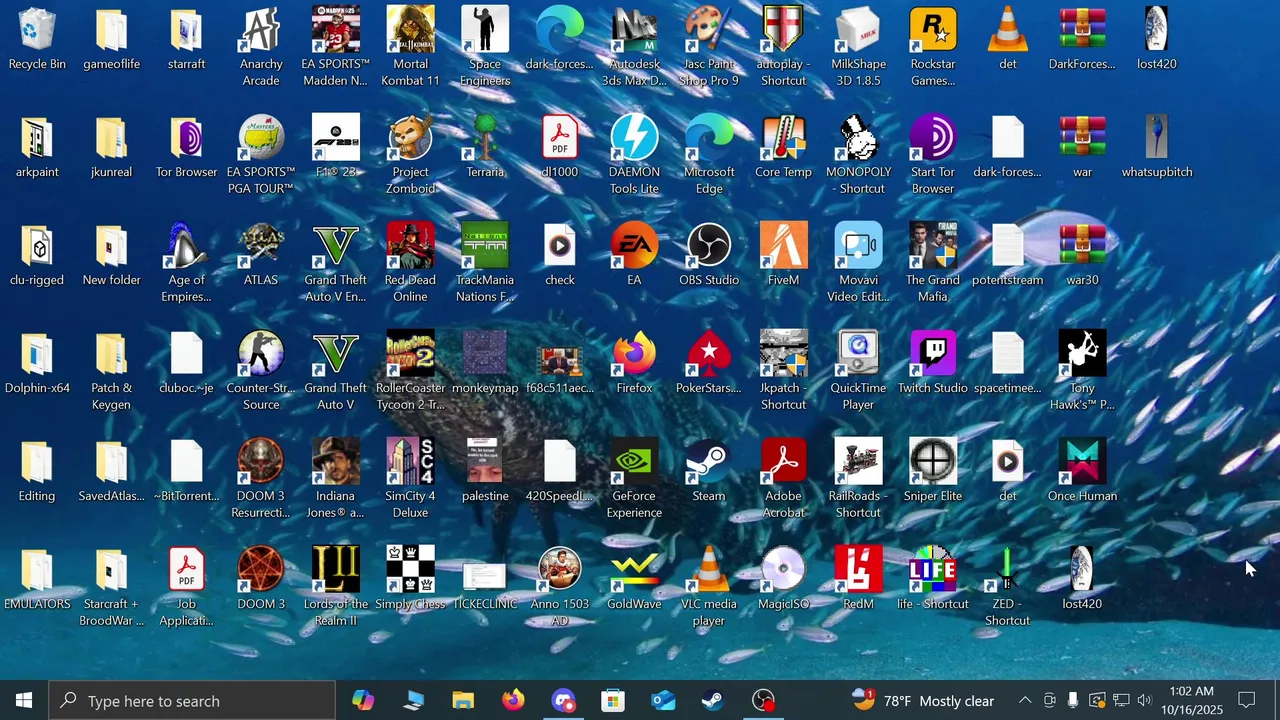Open Space Engineers shortcut
Image resolution: width=1280 pixels, height=720 pixels.
485,46
